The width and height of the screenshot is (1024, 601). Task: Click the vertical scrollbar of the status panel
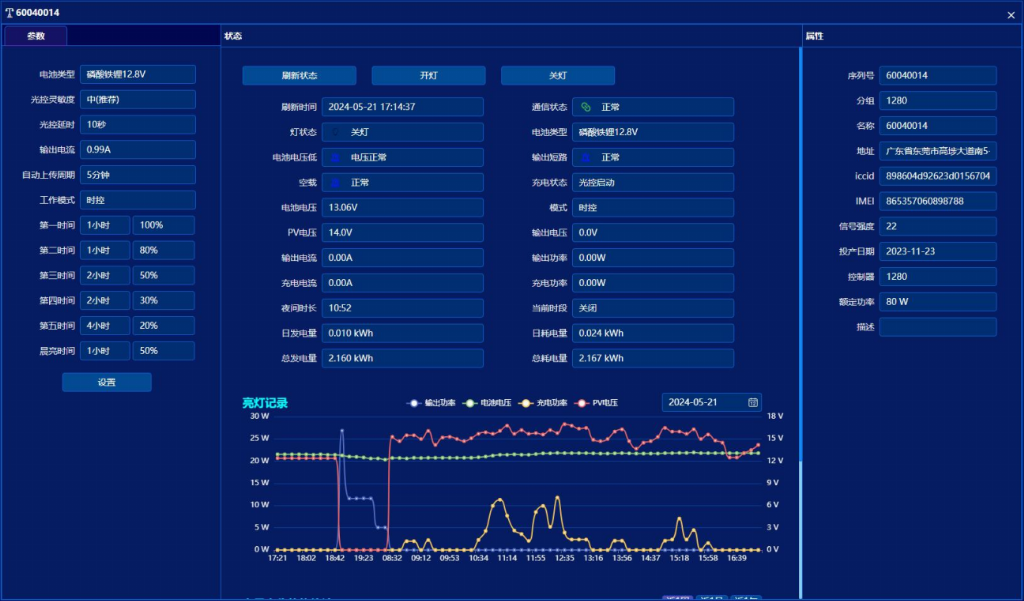pyautogui.click(x=799, y=300)
